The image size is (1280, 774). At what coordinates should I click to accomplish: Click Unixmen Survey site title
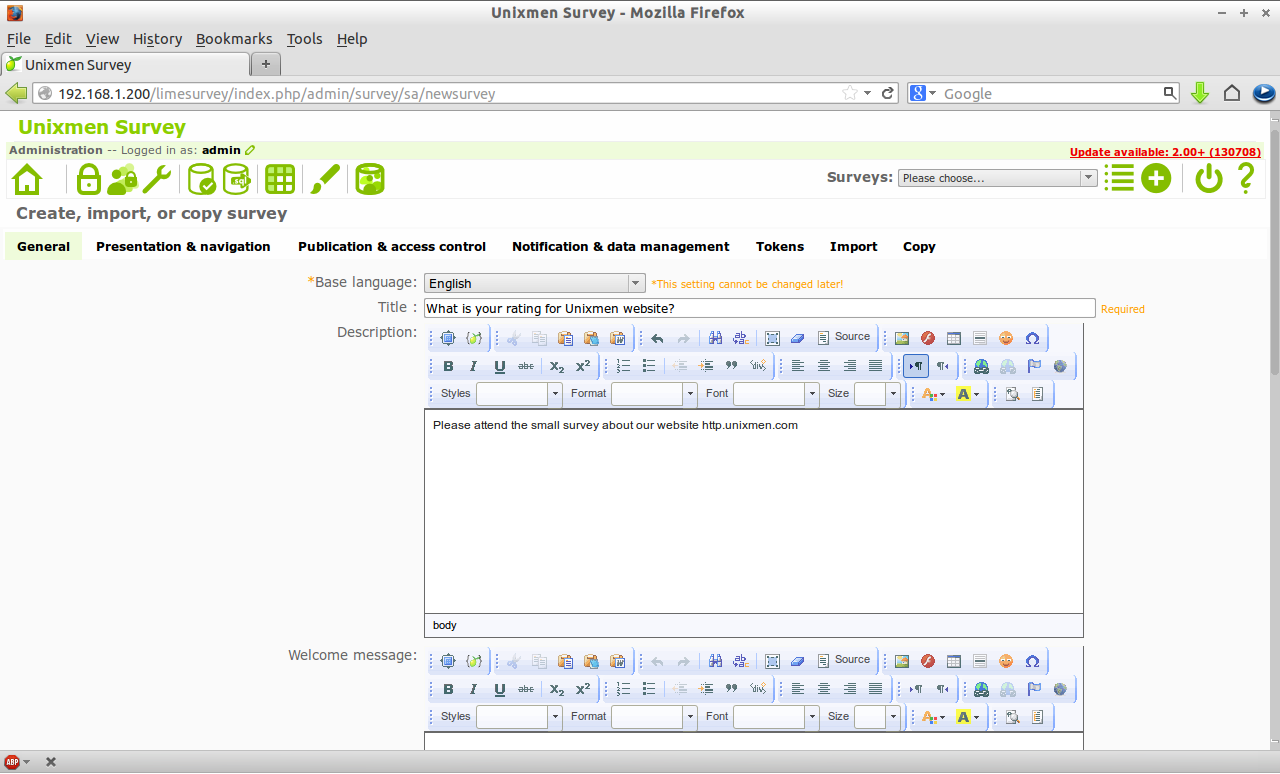point(102,127)
